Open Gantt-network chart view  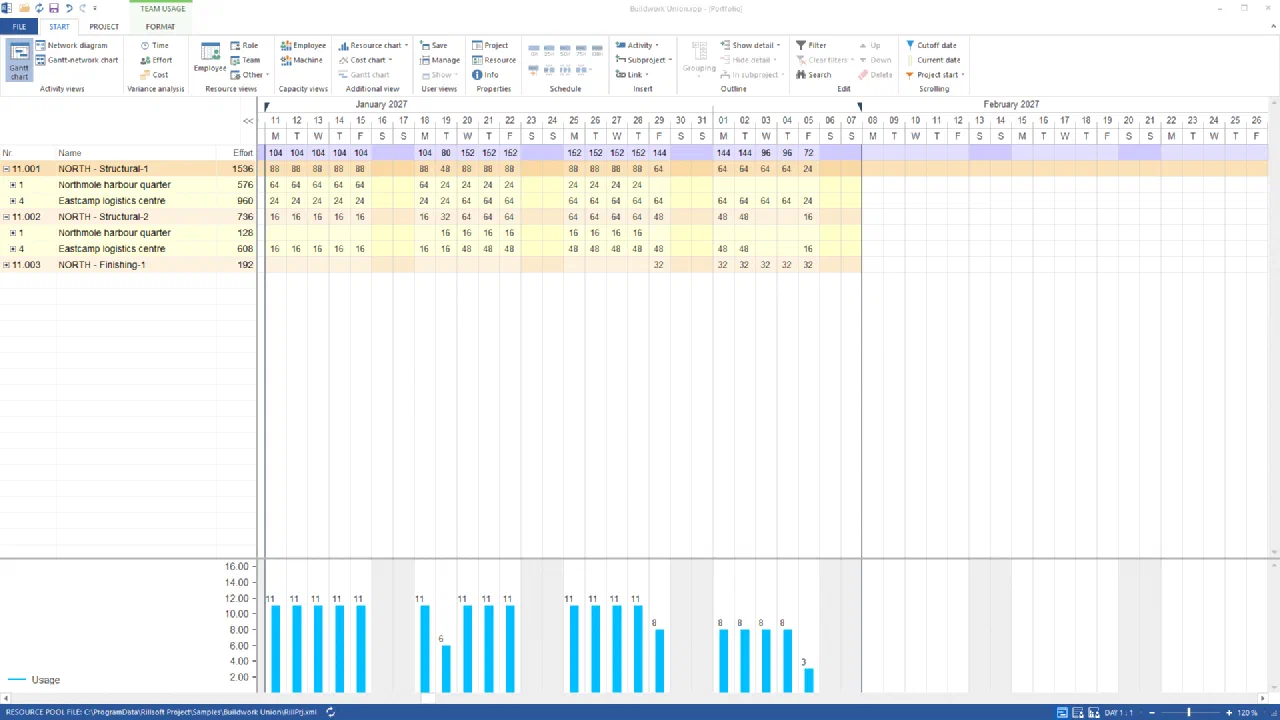76,60
